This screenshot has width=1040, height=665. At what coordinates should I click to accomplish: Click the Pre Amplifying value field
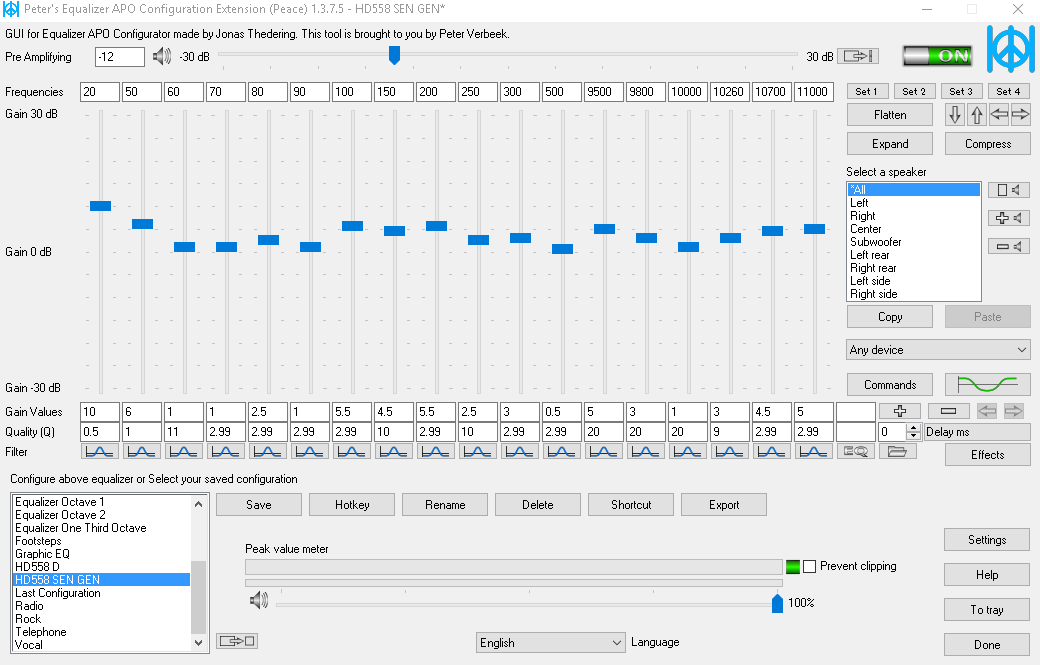[x=120, y=57]
